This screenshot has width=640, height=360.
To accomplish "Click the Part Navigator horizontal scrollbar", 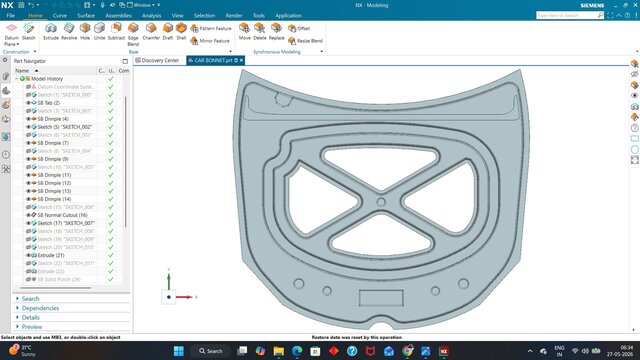I will [55, 288].
